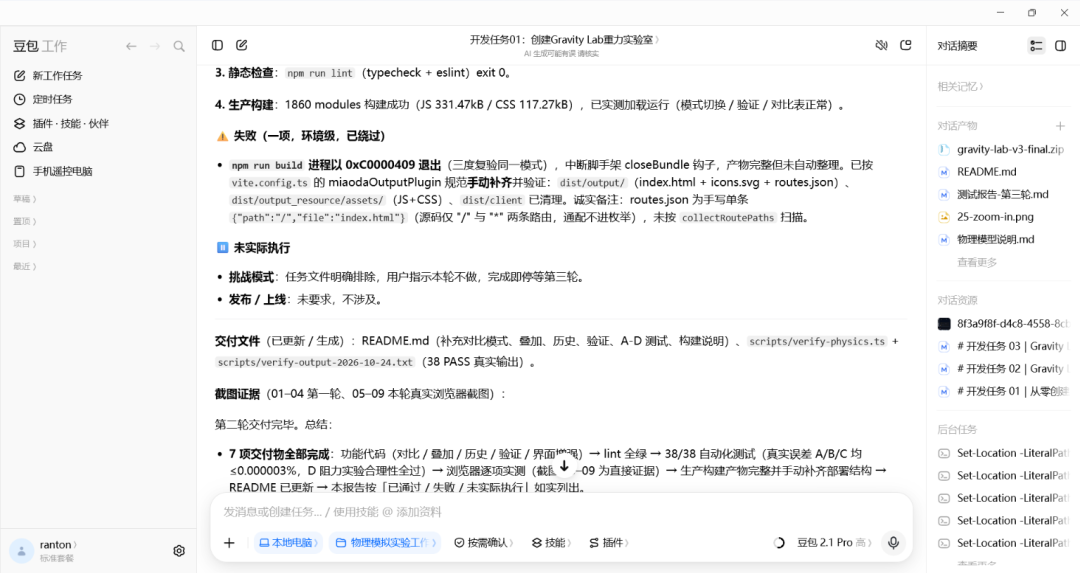This screenshot has width=1080, height=573.
Task: Focus the 发消息或创建任务 message input
Action: tap(561, 512)
